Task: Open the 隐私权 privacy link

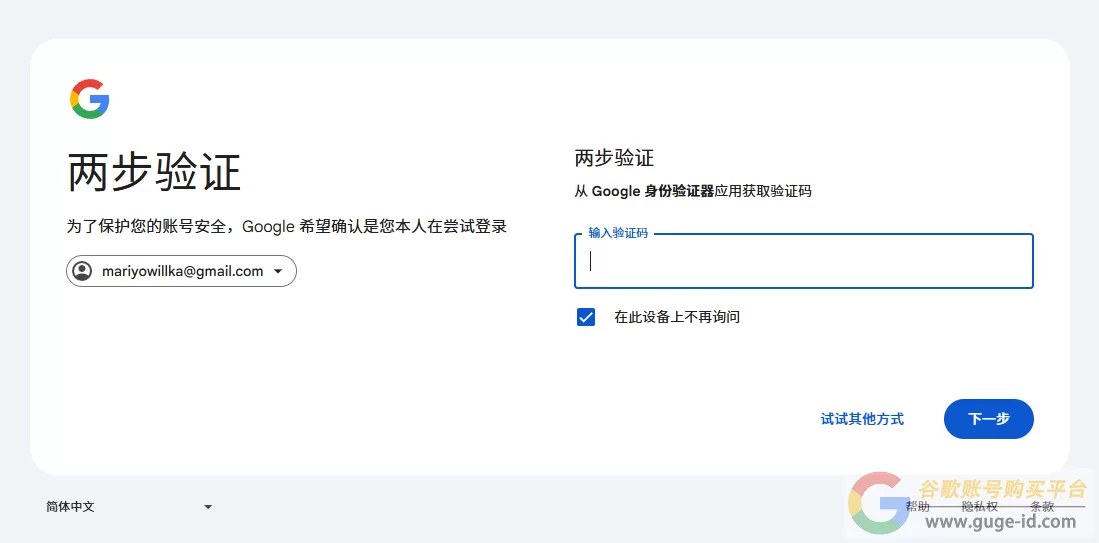Action: coord(979,507)
